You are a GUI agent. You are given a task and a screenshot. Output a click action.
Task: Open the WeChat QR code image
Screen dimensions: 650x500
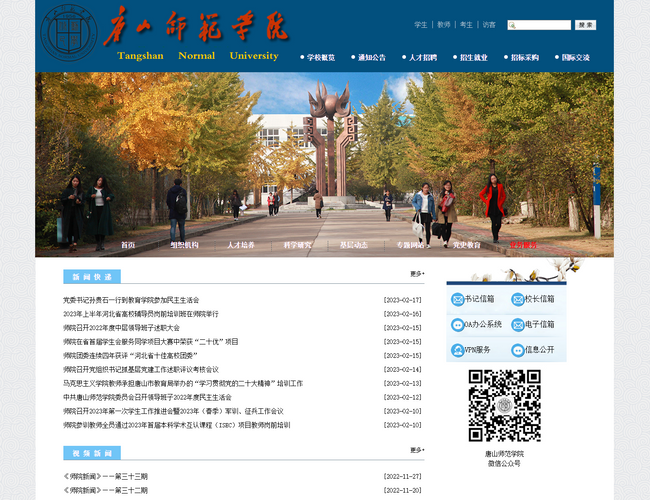pyautogui.click(x=504, y=405)
